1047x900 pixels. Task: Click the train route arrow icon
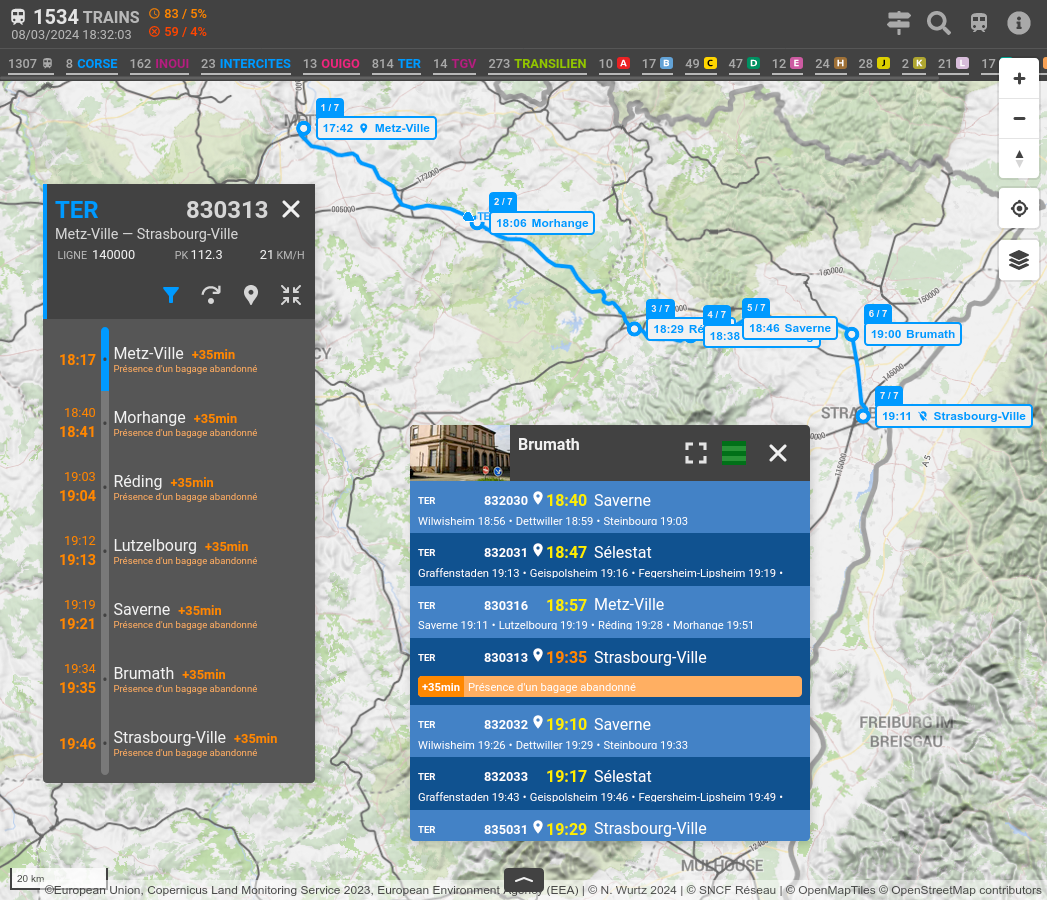(211, 295)
